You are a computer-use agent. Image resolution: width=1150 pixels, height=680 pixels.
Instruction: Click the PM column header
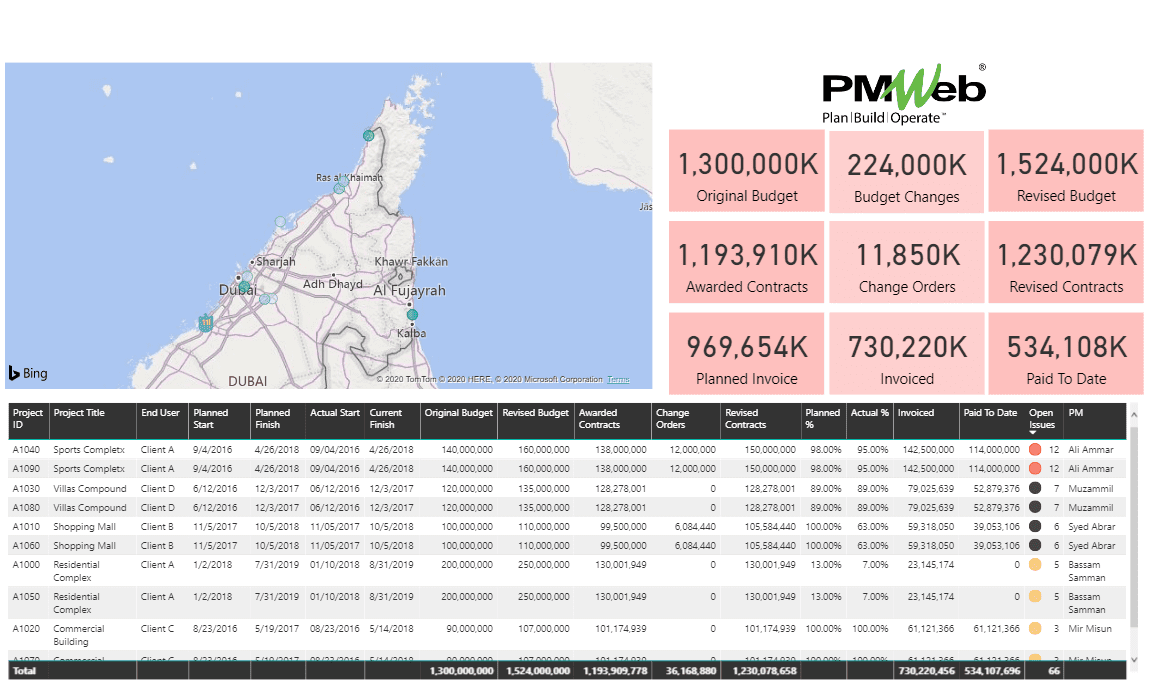tap(1075, 412)
